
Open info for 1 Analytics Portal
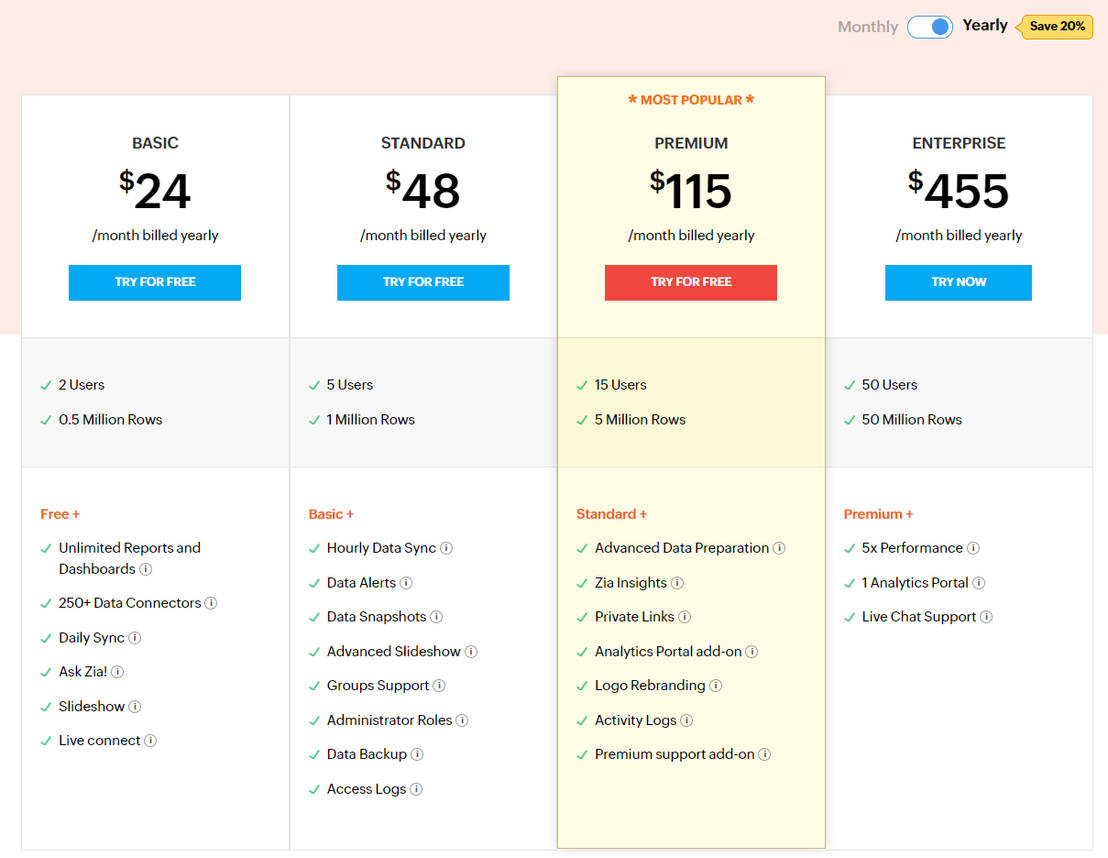[x=979, y=583]
